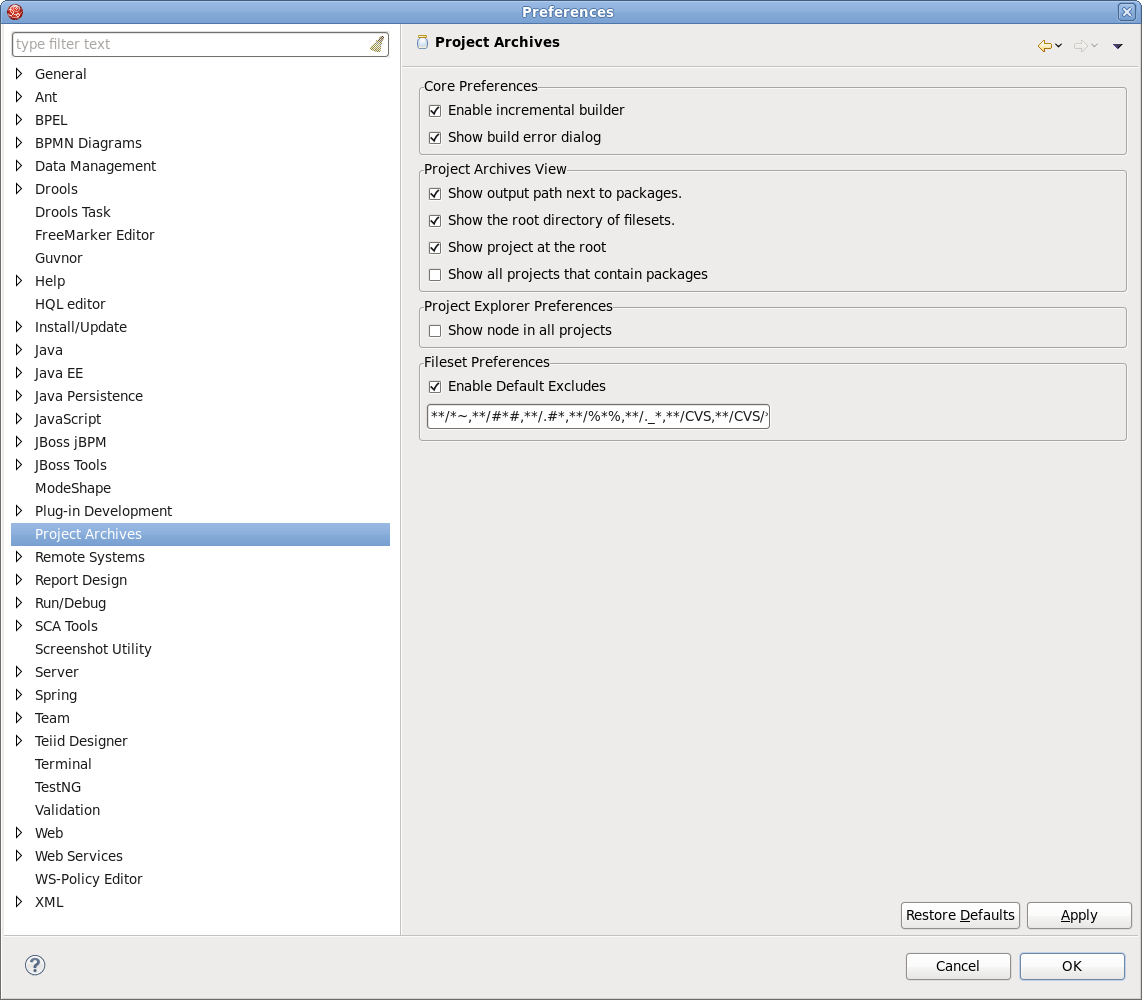
Task: Click the forward navigation arrow icon
Action: tap(1081, 45)
